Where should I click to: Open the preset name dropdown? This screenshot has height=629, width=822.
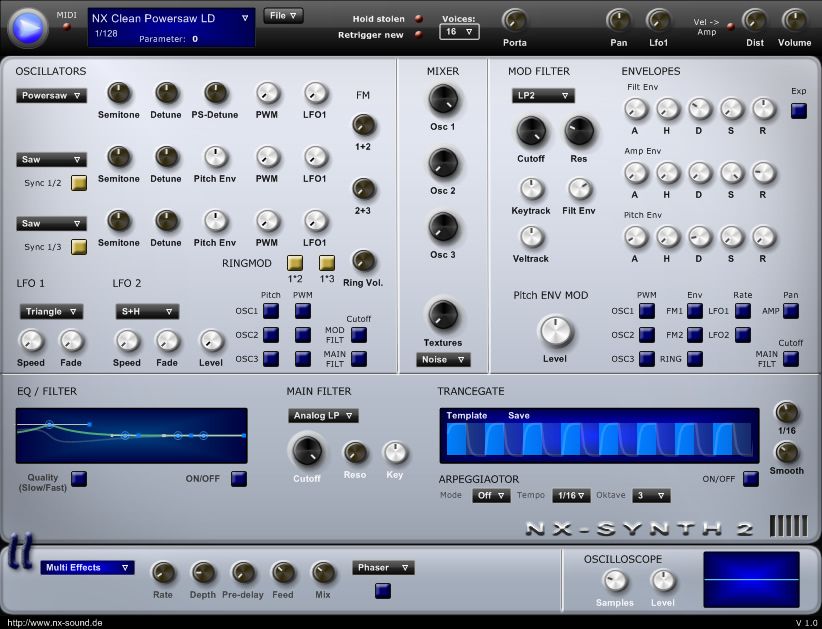pyautogui.click(x=244, y=18)
